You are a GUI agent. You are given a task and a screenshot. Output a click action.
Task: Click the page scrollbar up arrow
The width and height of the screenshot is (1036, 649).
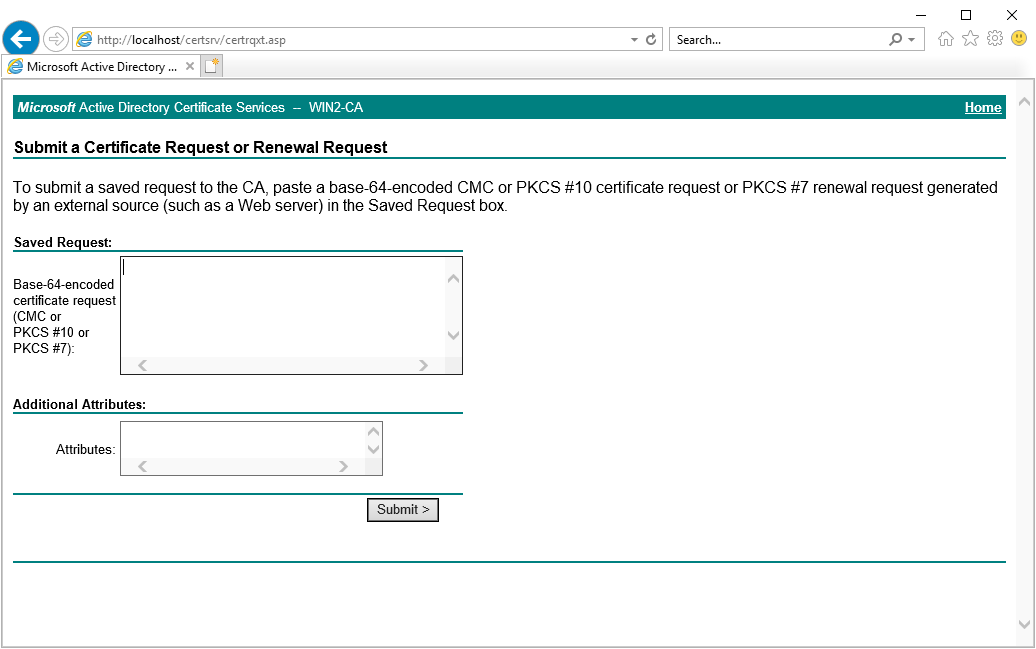click(1024, 102)
